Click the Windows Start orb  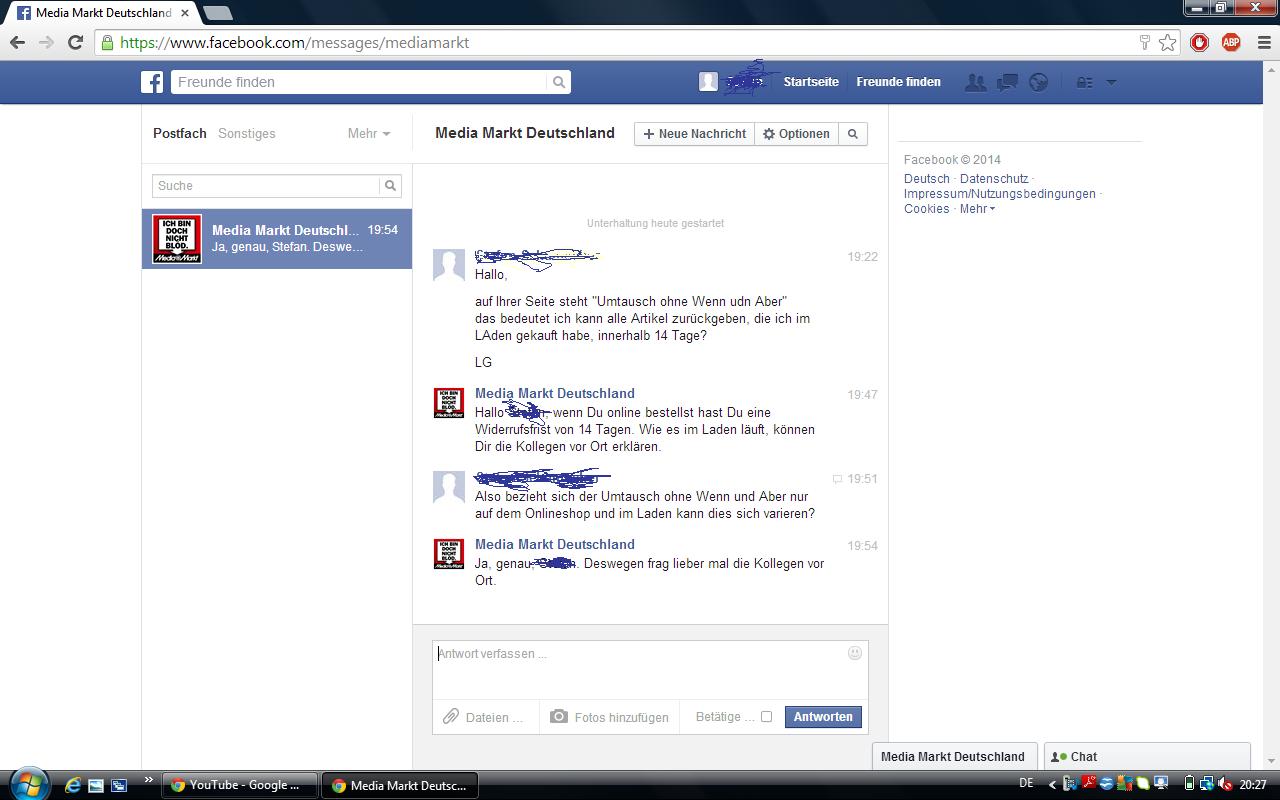28,784
